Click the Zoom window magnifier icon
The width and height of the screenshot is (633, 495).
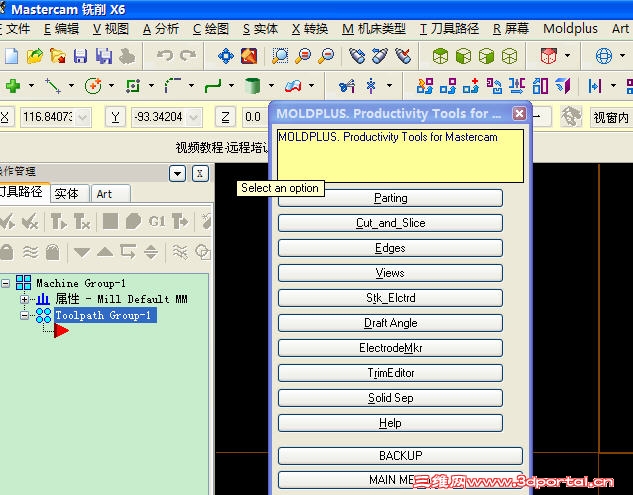coord(280,56)
